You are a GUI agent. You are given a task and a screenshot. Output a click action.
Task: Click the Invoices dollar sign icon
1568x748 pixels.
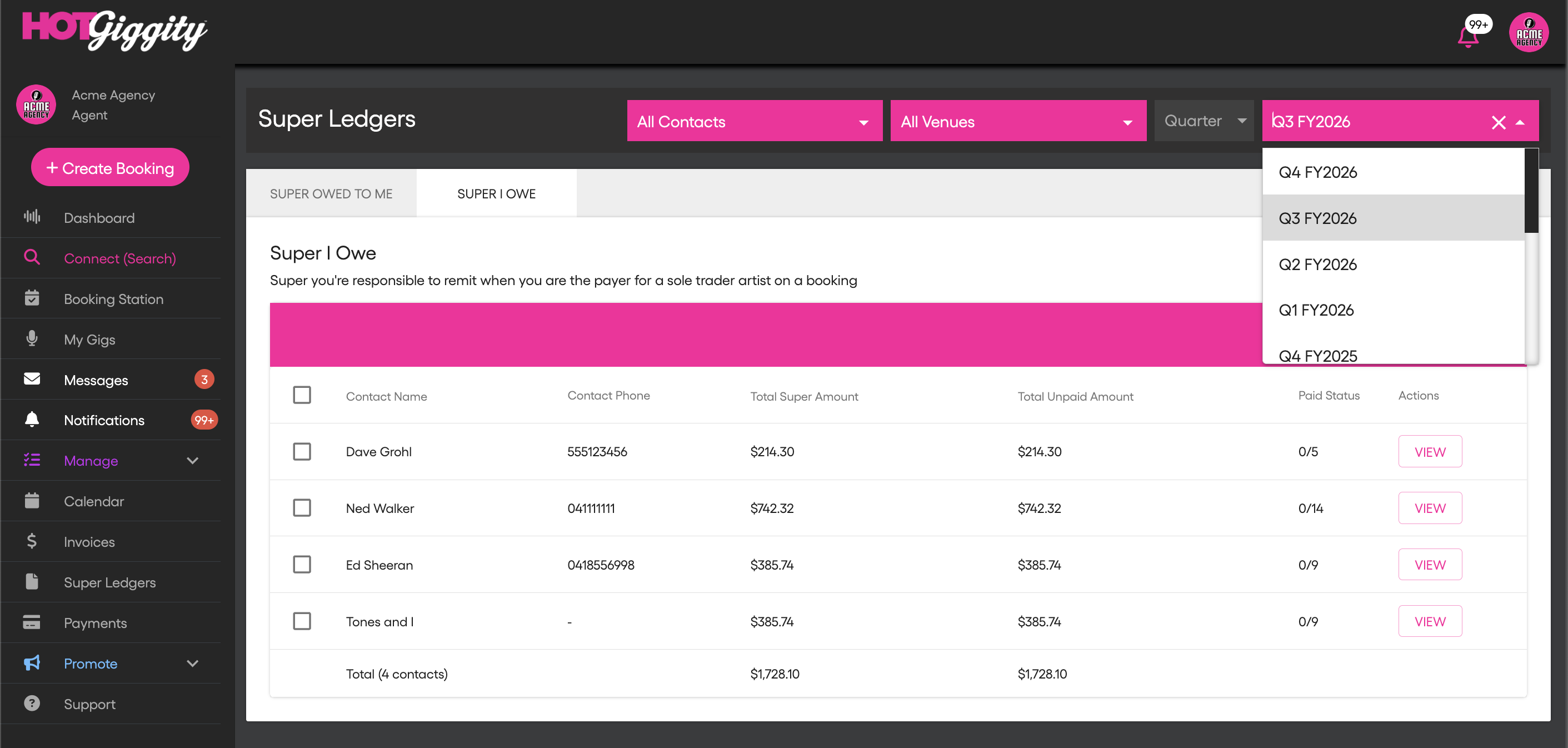32,541
